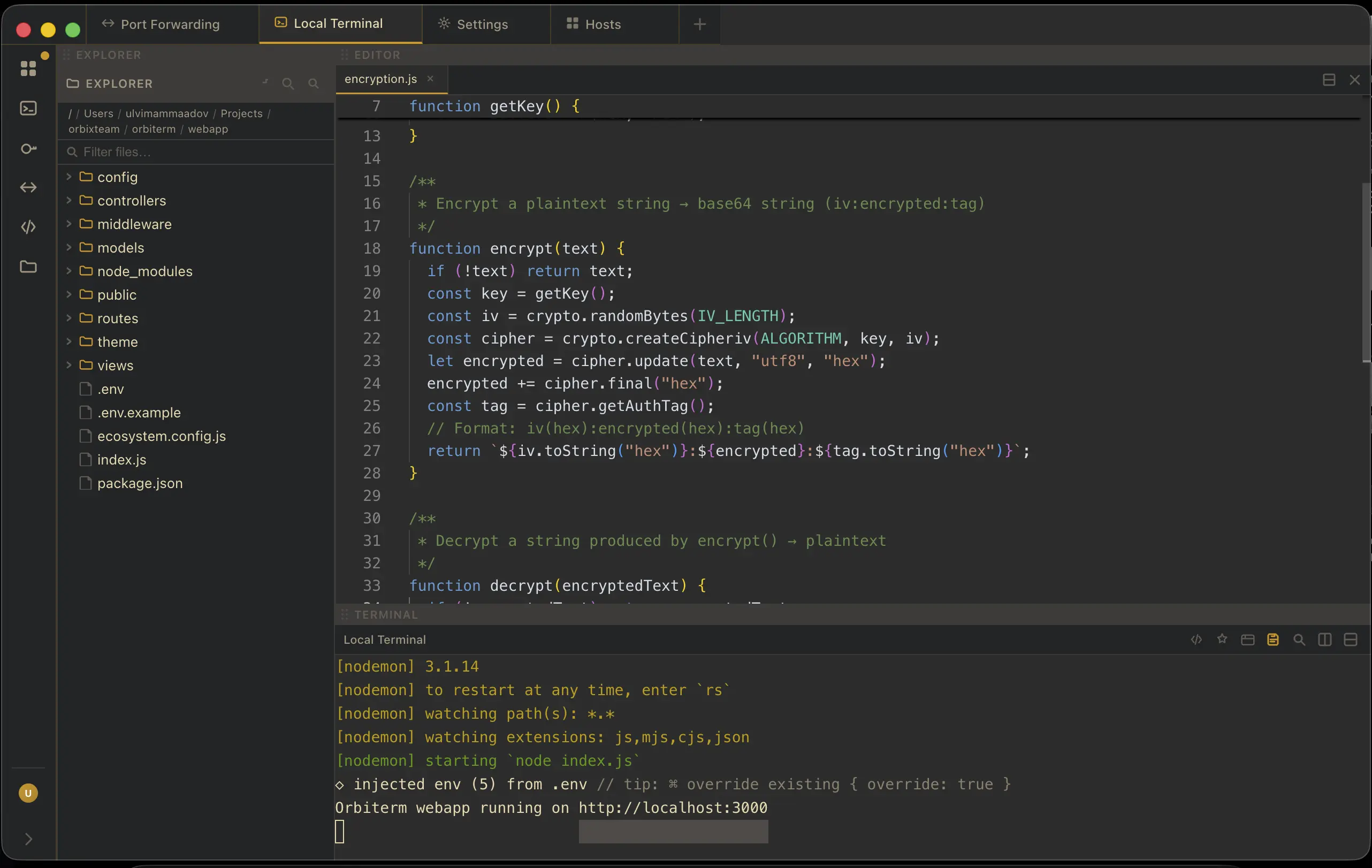Click the folder icon beside the EXPLORER title

(x=72, y=84)
